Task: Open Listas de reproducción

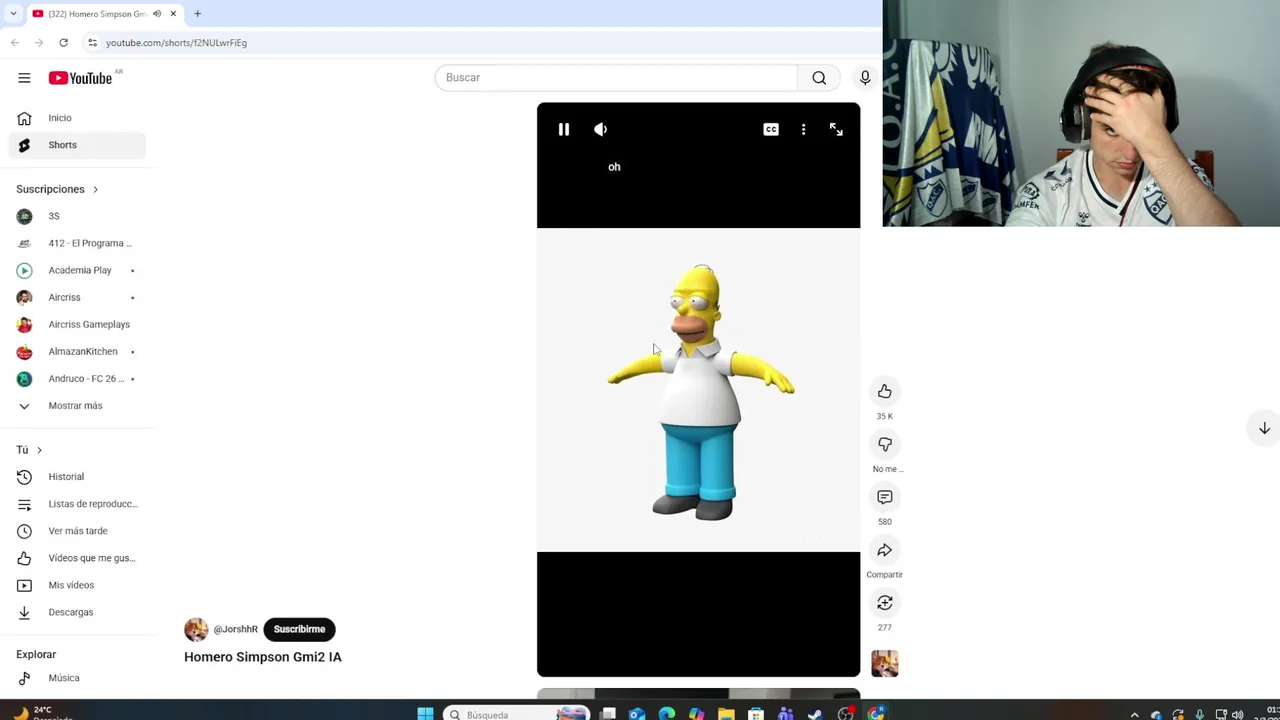Action: (78, 504)
